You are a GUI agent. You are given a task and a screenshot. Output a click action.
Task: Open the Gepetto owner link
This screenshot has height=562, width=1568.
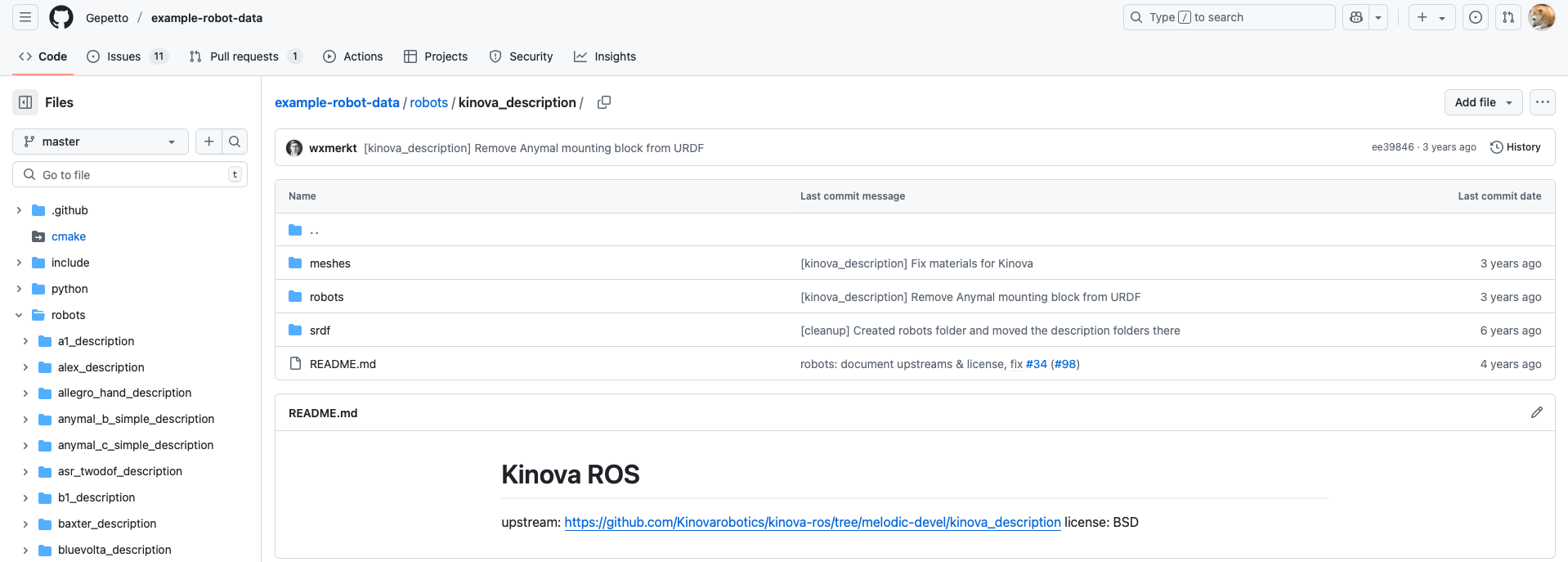tap(107, 18)
